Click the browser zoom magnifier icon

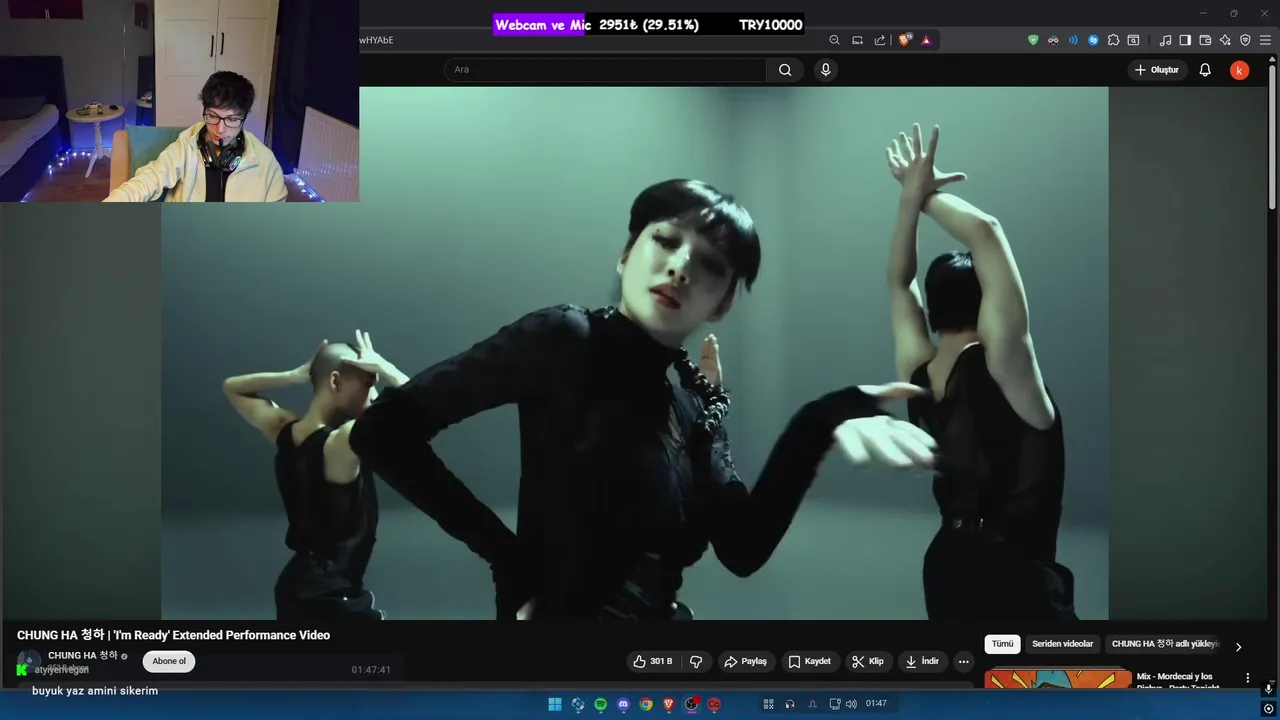[x=834, y=40]
